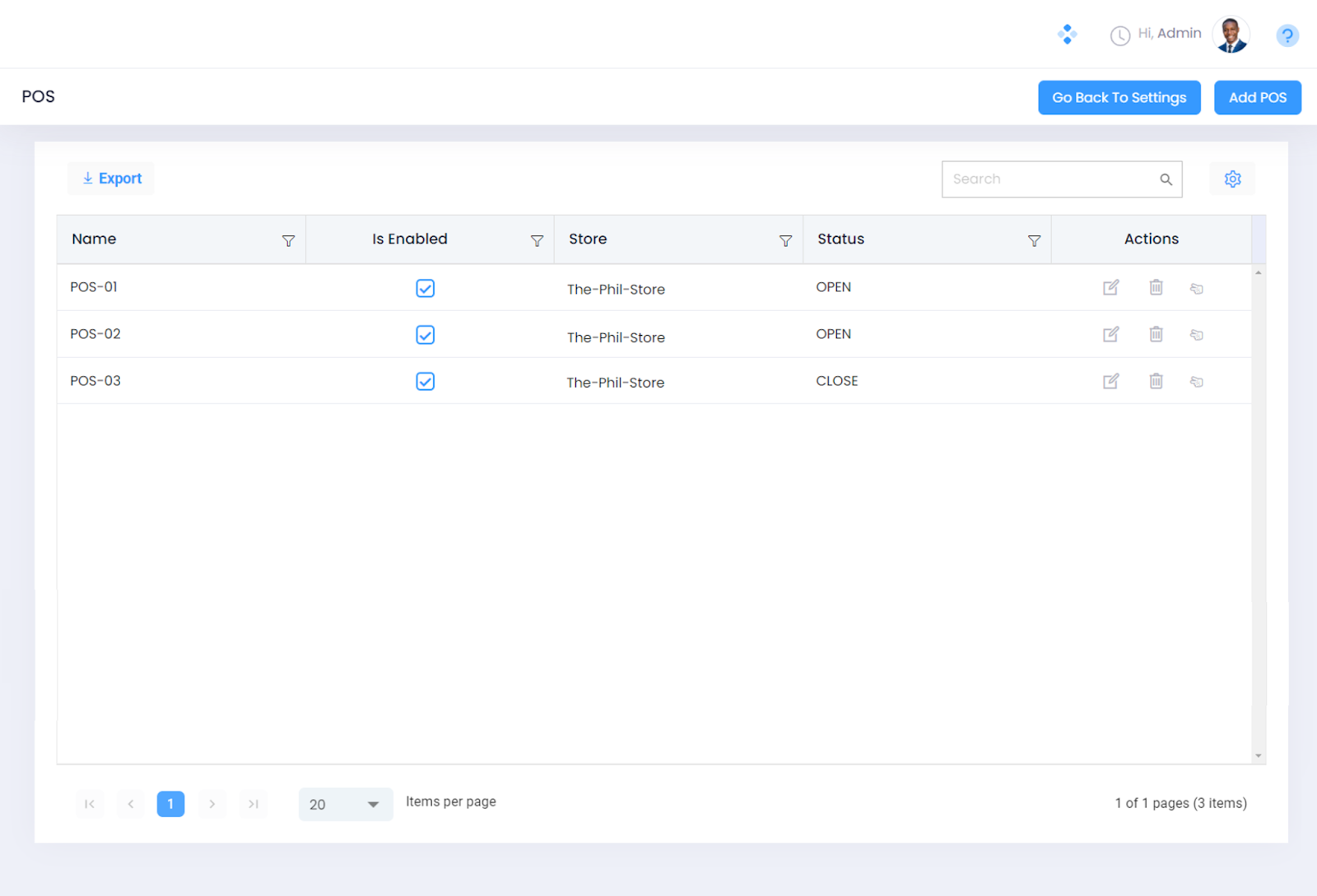Click the clock icon near Hi, Admin
Screen dimensions: 1317x896
pos(1119,35)
